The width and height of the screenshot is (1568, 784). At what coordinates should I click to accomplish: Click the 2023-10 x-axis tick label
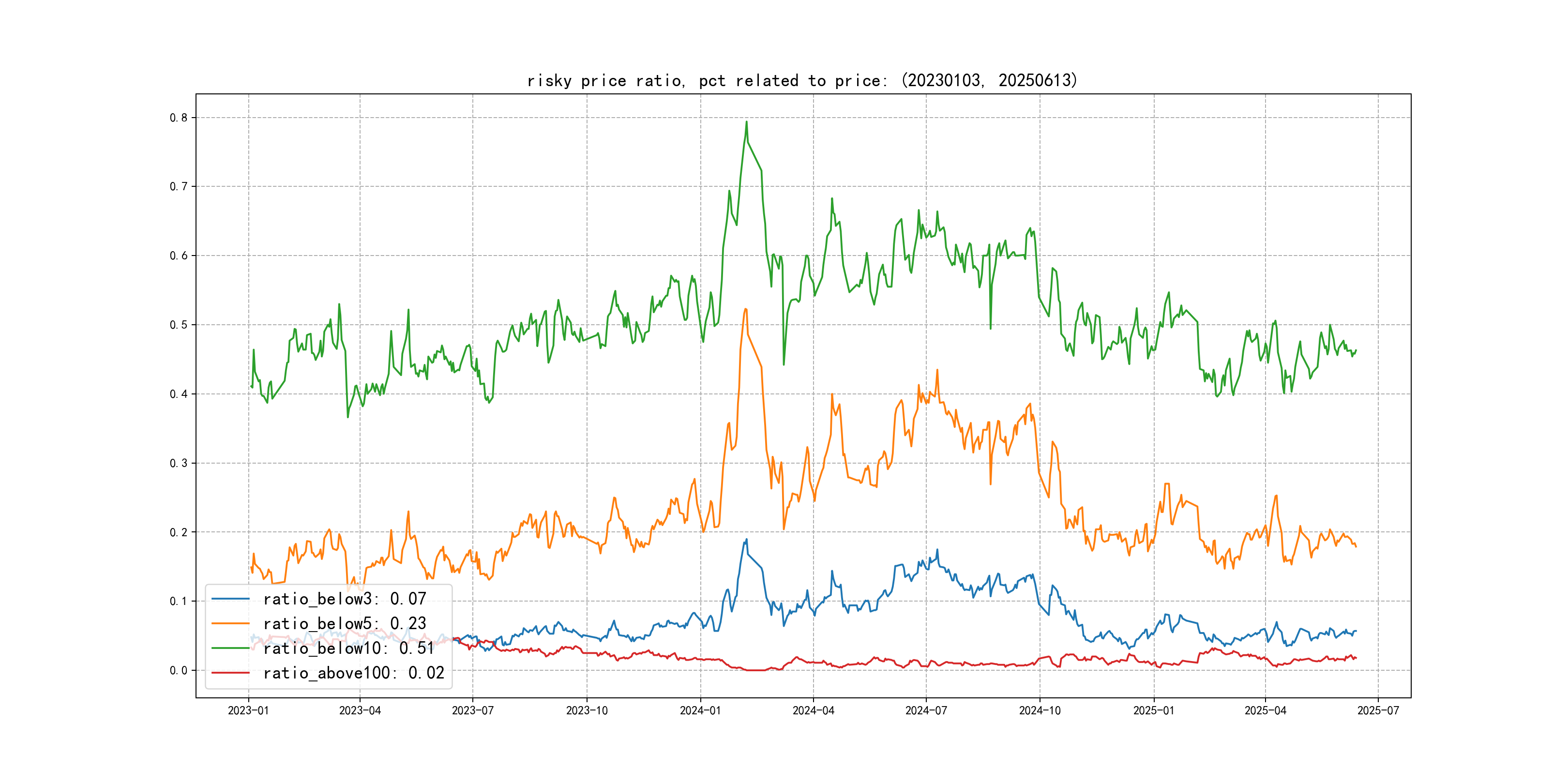click(587, 710)
